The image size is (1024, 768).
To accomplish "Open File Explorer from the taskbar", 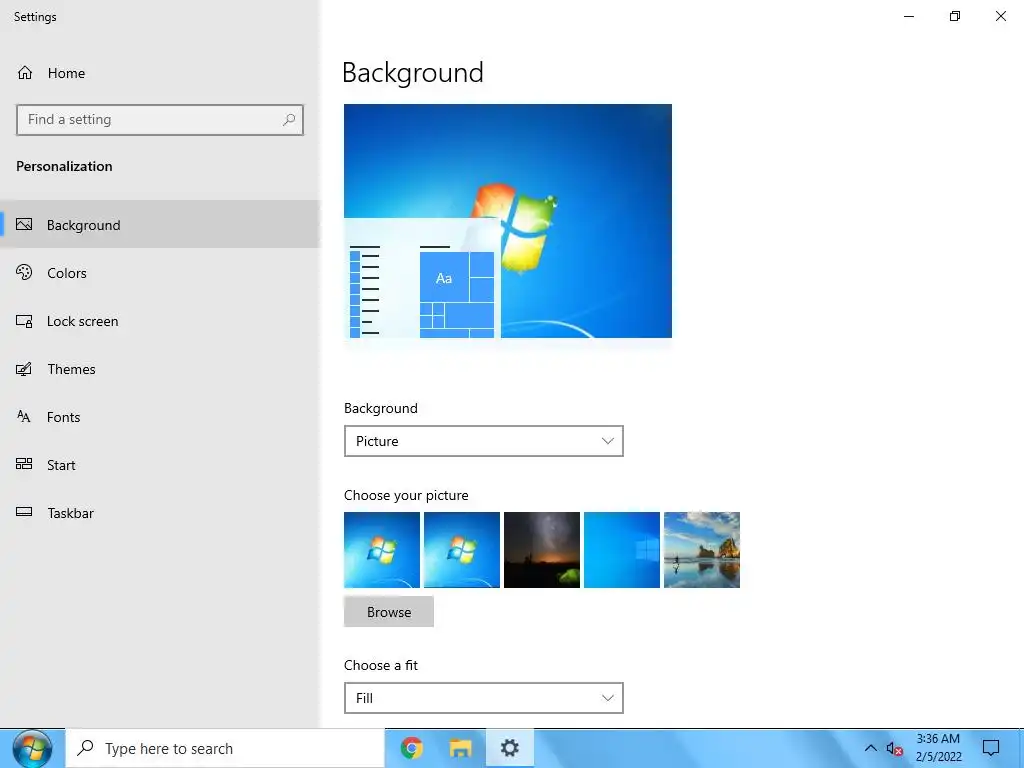I will tap(460, 748).
